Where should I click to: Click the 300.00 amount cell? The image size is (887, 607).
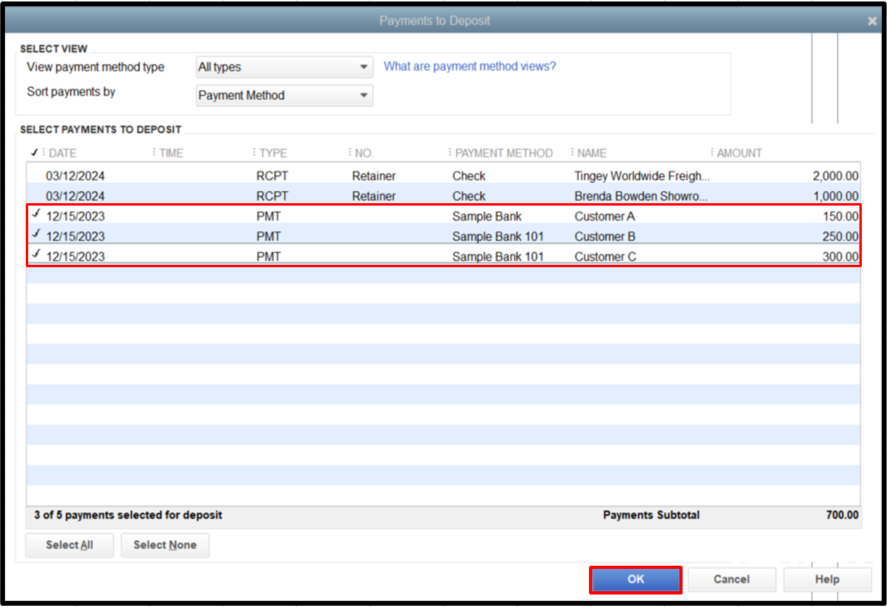841,256
